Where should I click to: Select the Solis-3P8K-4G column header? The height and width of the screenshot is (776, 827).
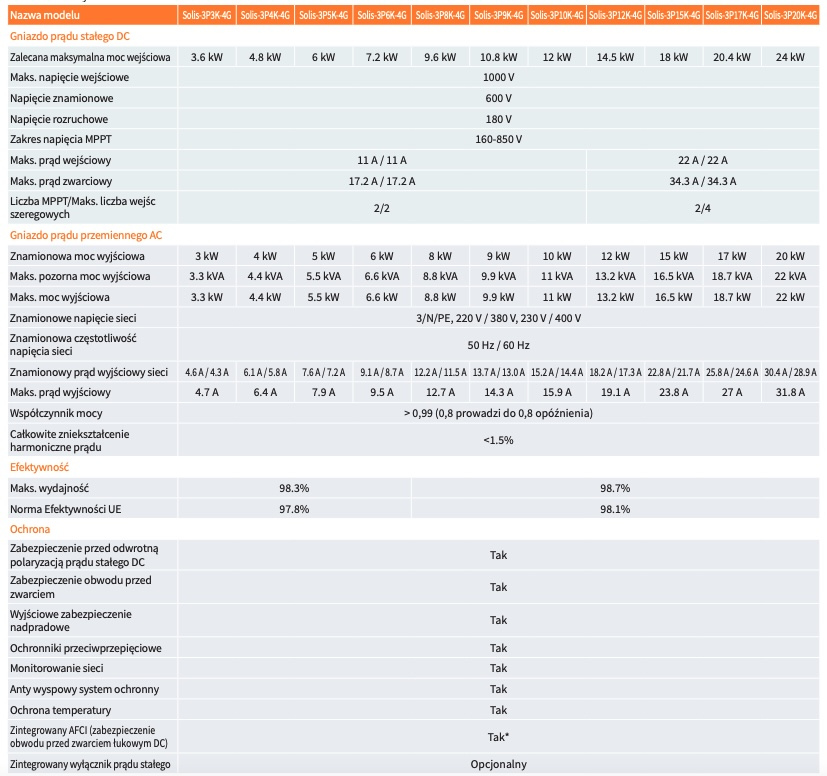coord(440,15)
